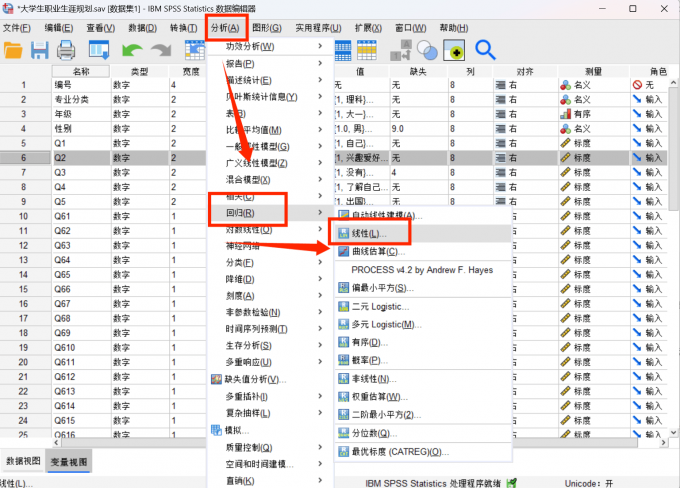Expand the 混合模型 submenu arrow
The image size is (680, 488).
[320, 179]
